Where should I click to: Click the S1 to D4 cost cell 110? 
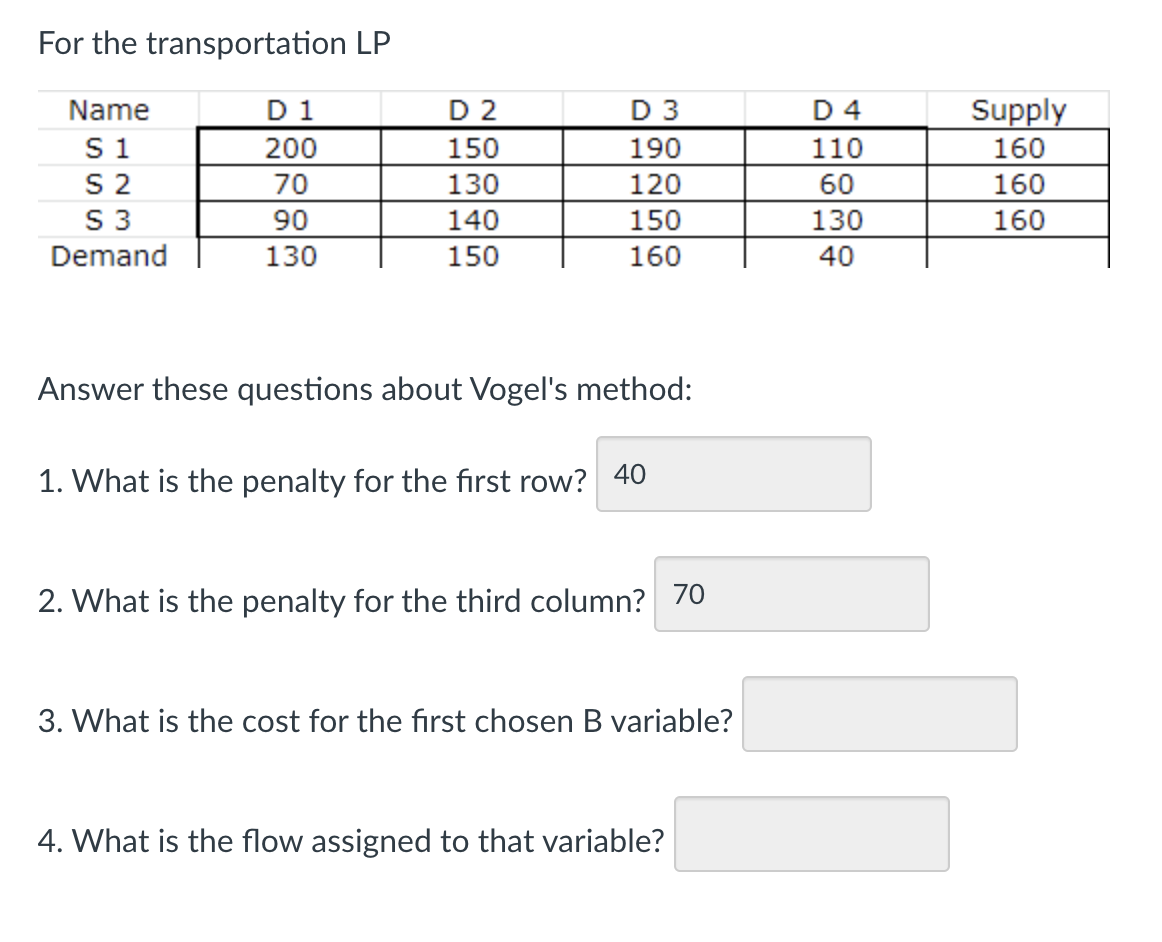tap(837, 149)
